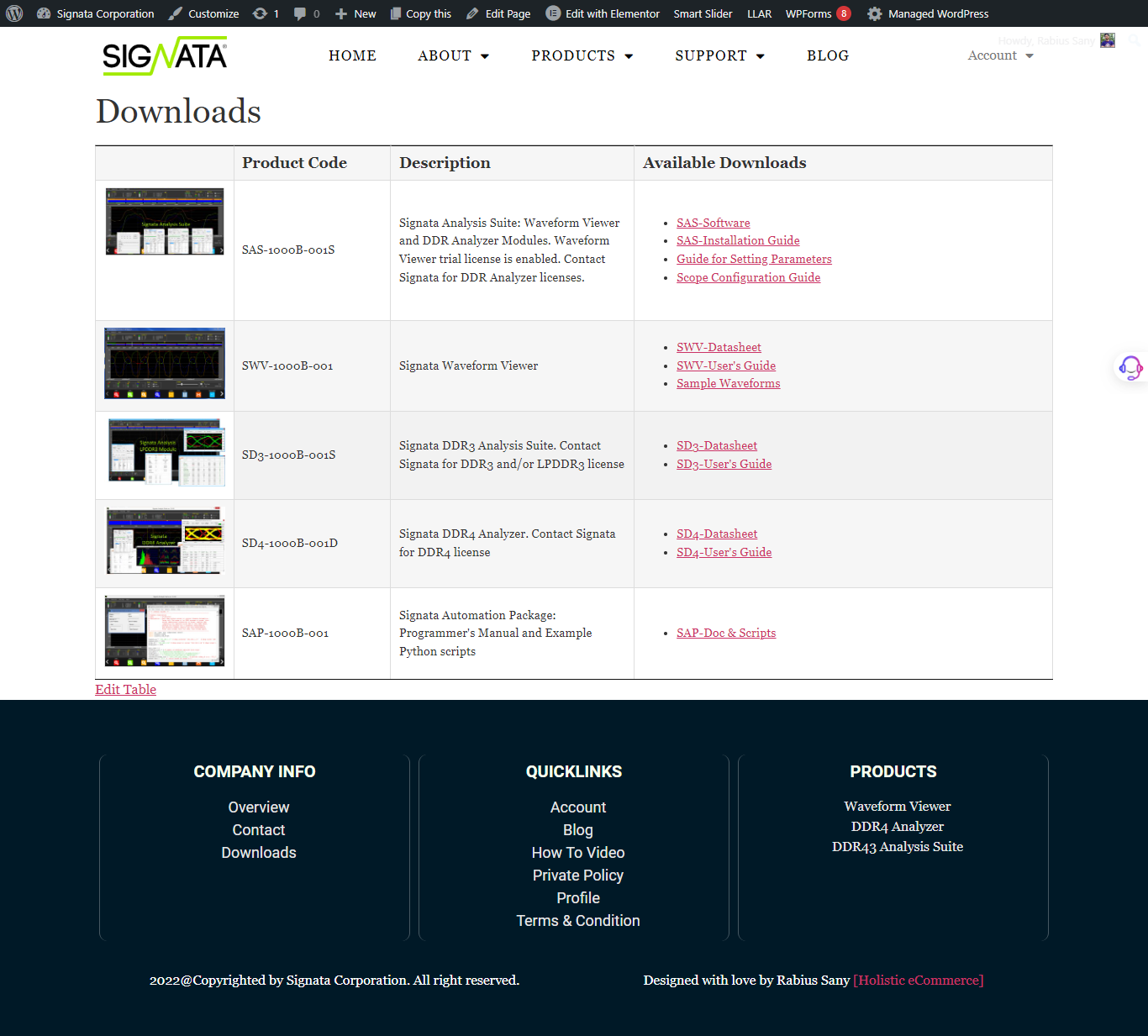
Task: Expand the About dropdown arrow
Action: pyautogui.click(x=485, y=56)
